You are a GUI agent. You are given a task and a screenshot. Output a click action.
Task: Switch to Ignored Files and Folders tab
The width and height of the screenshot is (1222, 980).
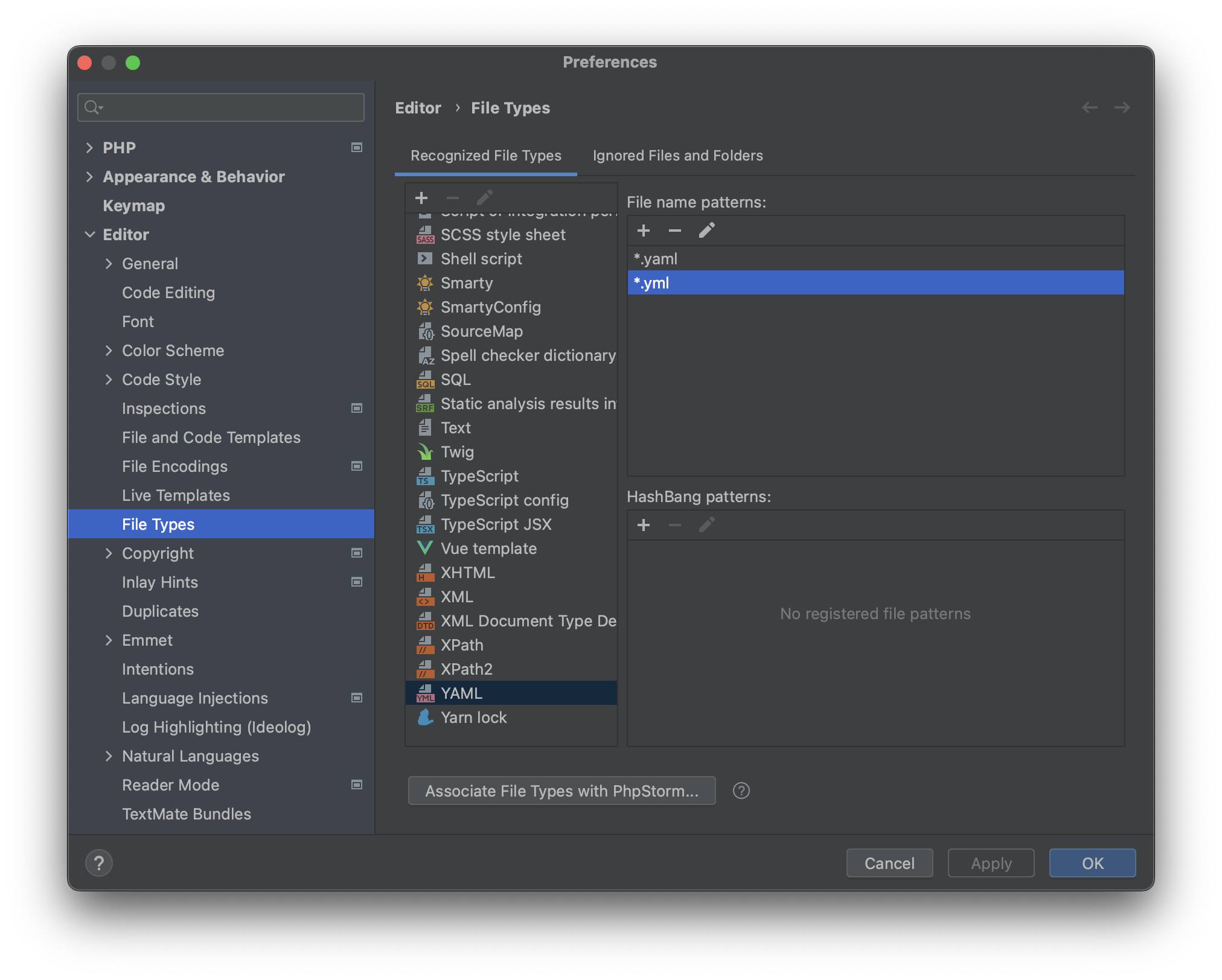[677, 156]
